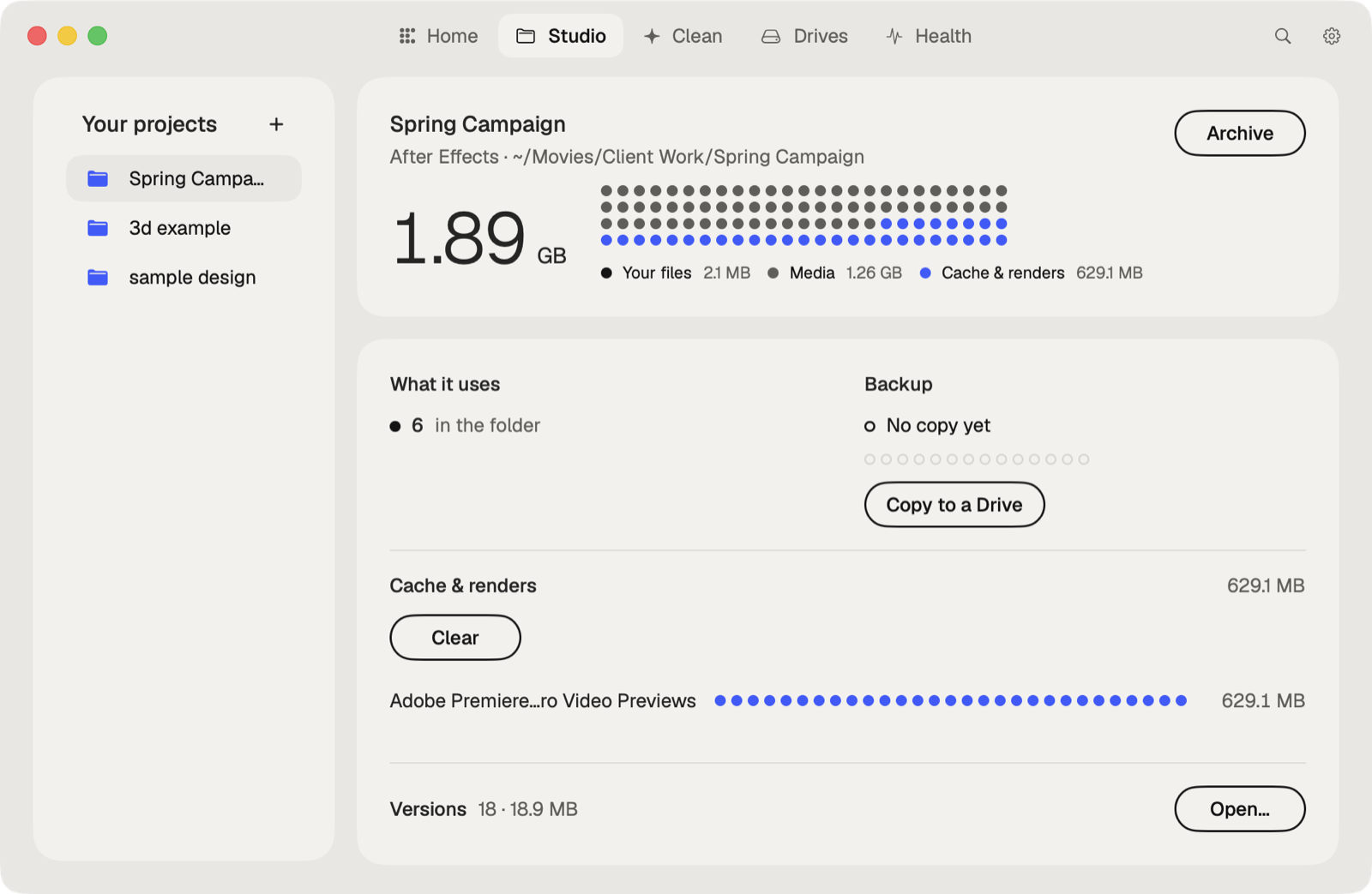Click Copy to a Drive button
The image size is (1372, 894).
coord(954,505)
